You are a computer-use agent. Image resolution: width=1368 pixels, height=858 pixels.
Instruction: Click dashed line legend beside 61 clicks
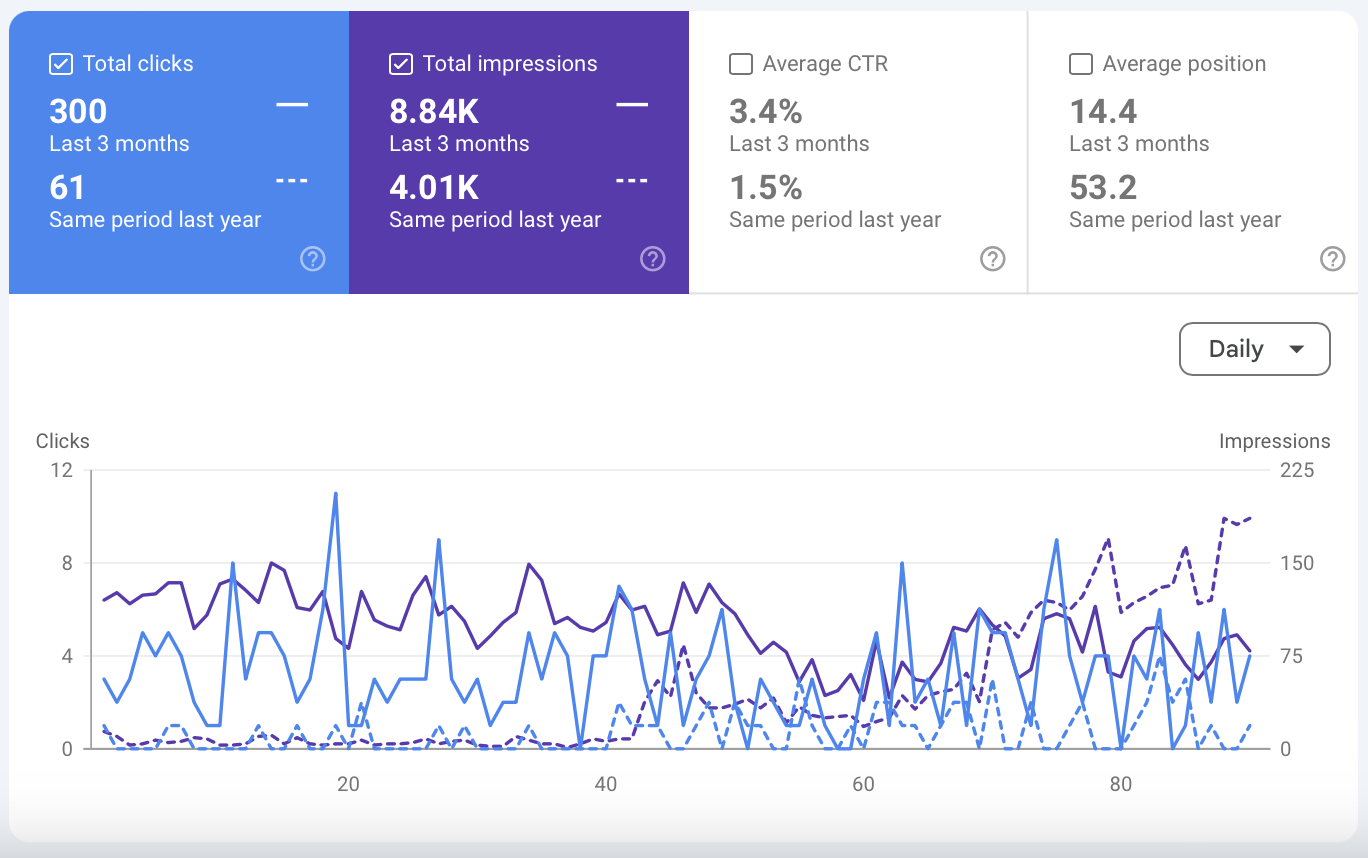292,182
